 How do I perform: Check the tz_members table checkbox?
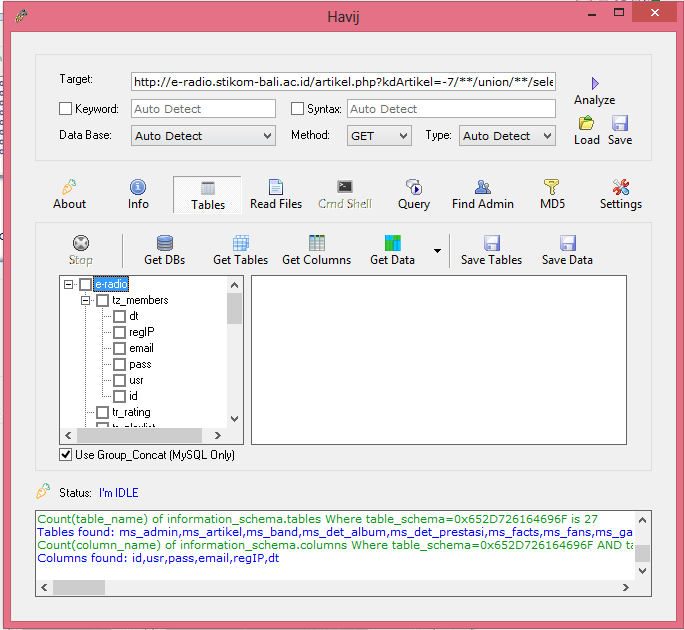103,300
